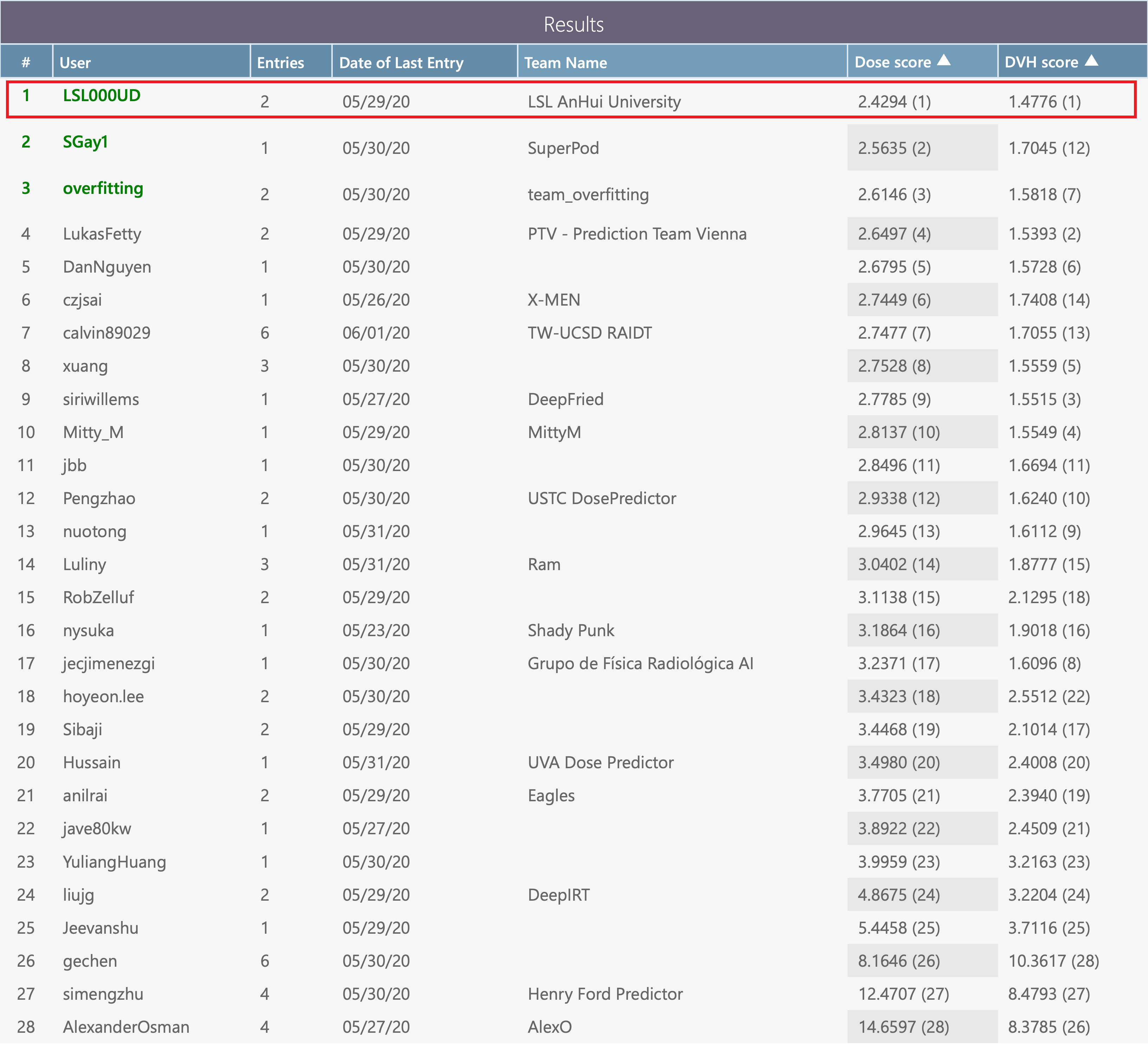Select the calvin89029 user entry
This screenshot has width=1148, height=1044.
(106, 333)
